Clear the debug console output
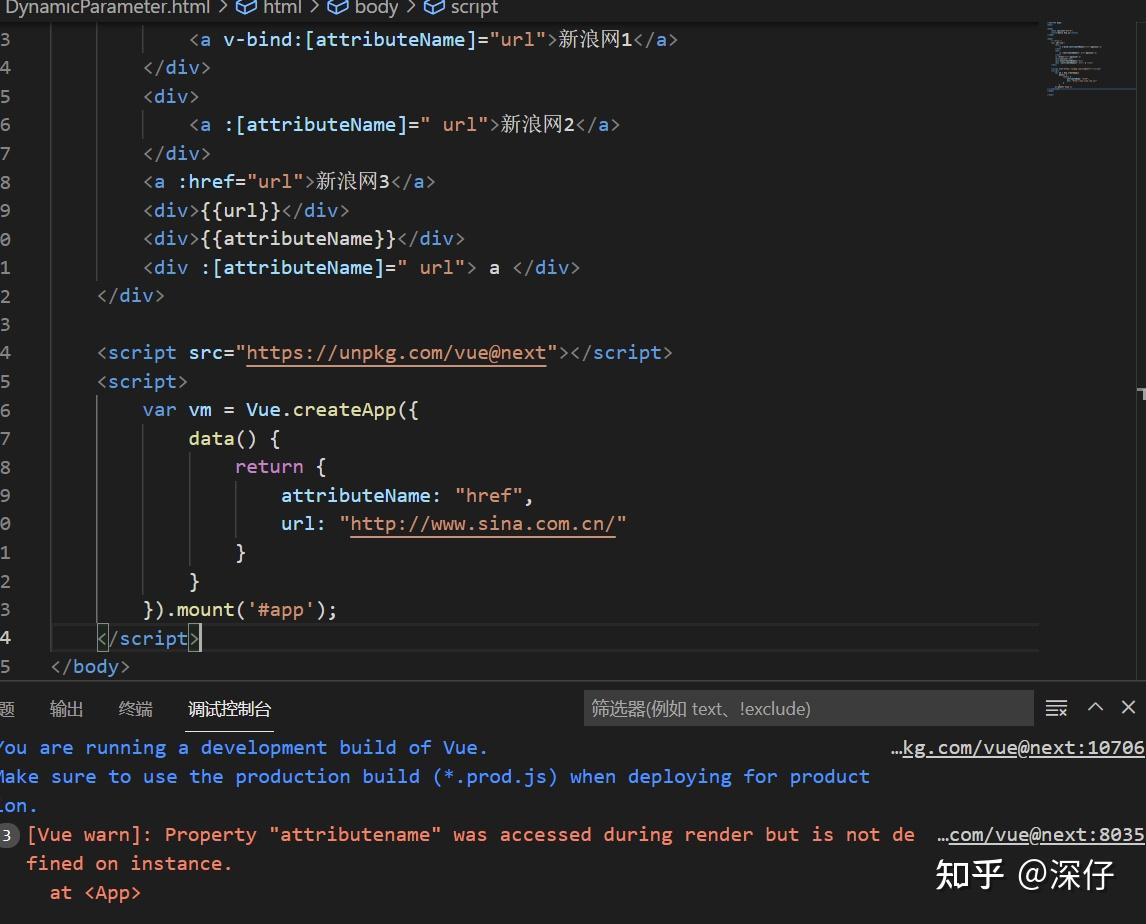This screenshot has height=924, width=1146. pyautogui.click(x=1056, y=707)
